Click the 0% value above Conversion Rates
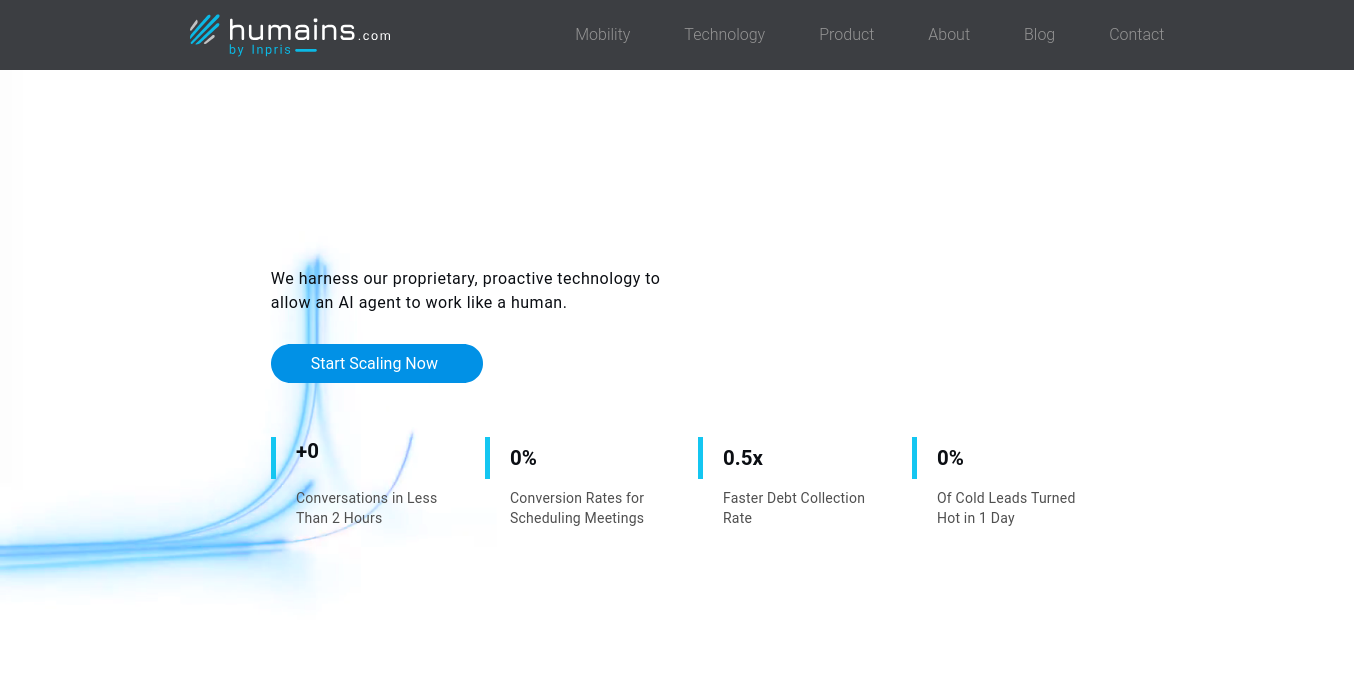The height and width of the screenshot is (682, 1366). 523,458
